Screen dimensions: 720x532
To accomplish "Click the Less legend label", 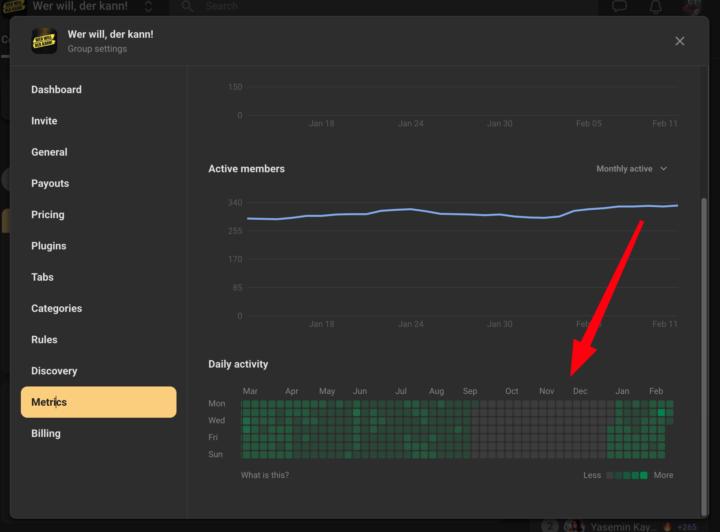I will (592, 475).
